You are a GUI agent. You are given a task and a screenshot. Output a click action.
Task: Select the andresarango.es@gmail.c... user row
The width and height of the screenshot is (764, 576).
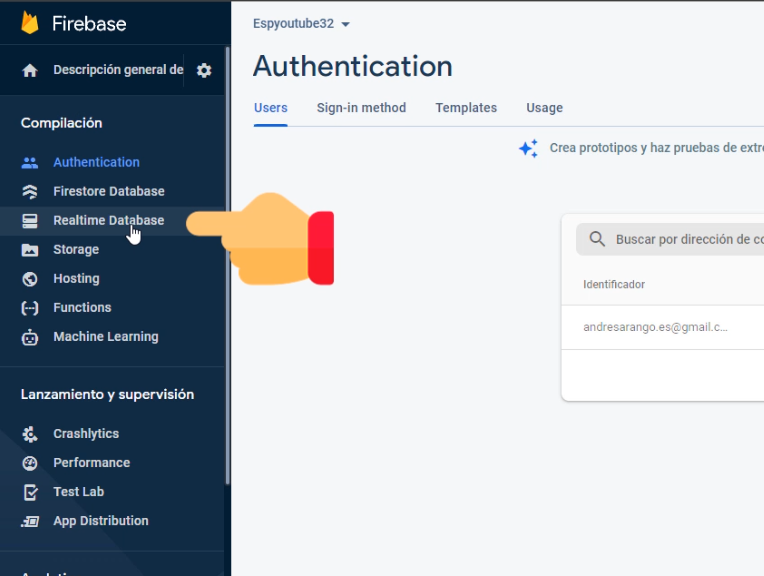click(x=663, y=327)
